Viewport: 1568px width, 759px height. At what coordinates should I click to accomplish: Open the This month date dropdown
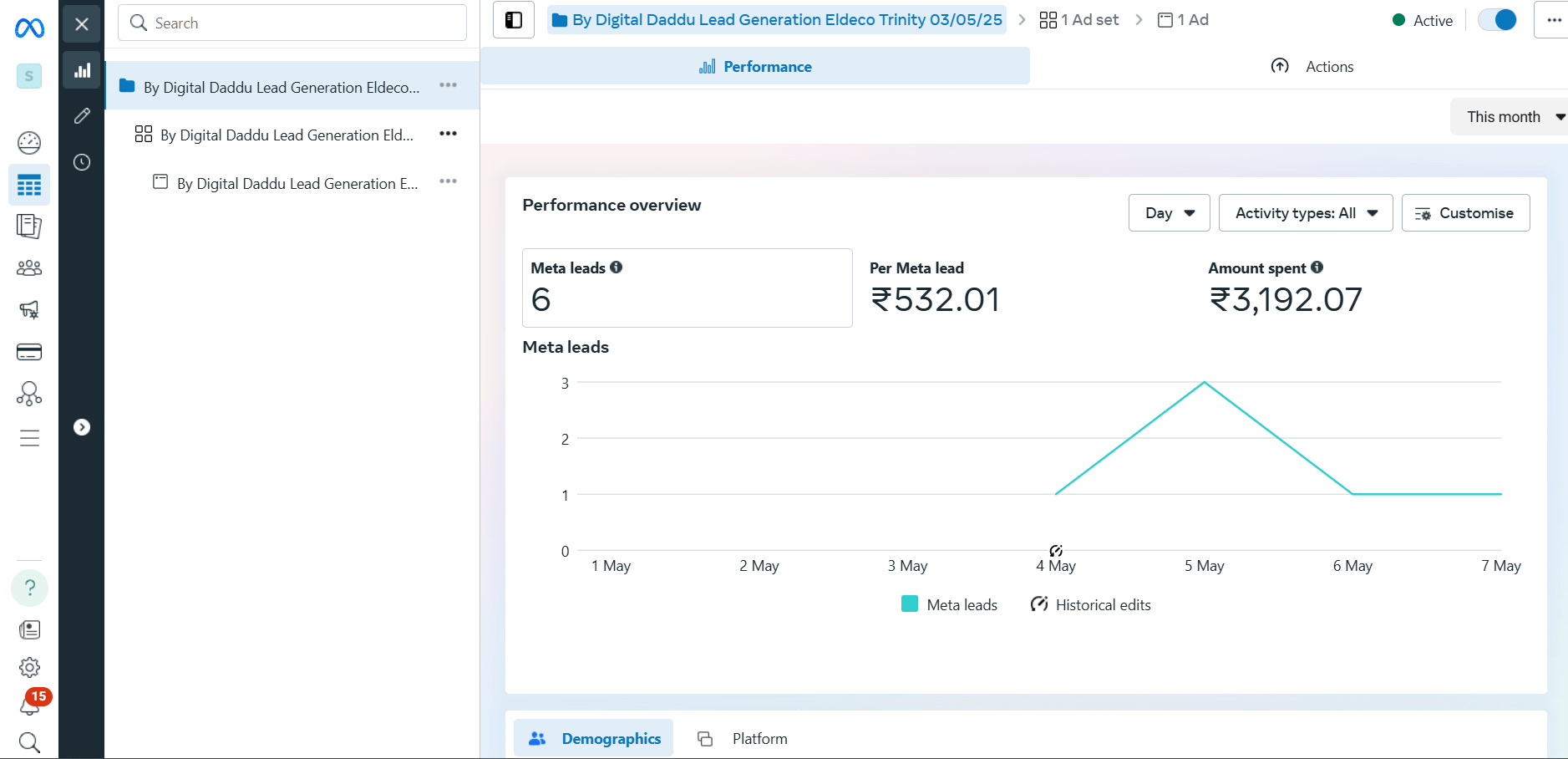tap(1511, 117)
